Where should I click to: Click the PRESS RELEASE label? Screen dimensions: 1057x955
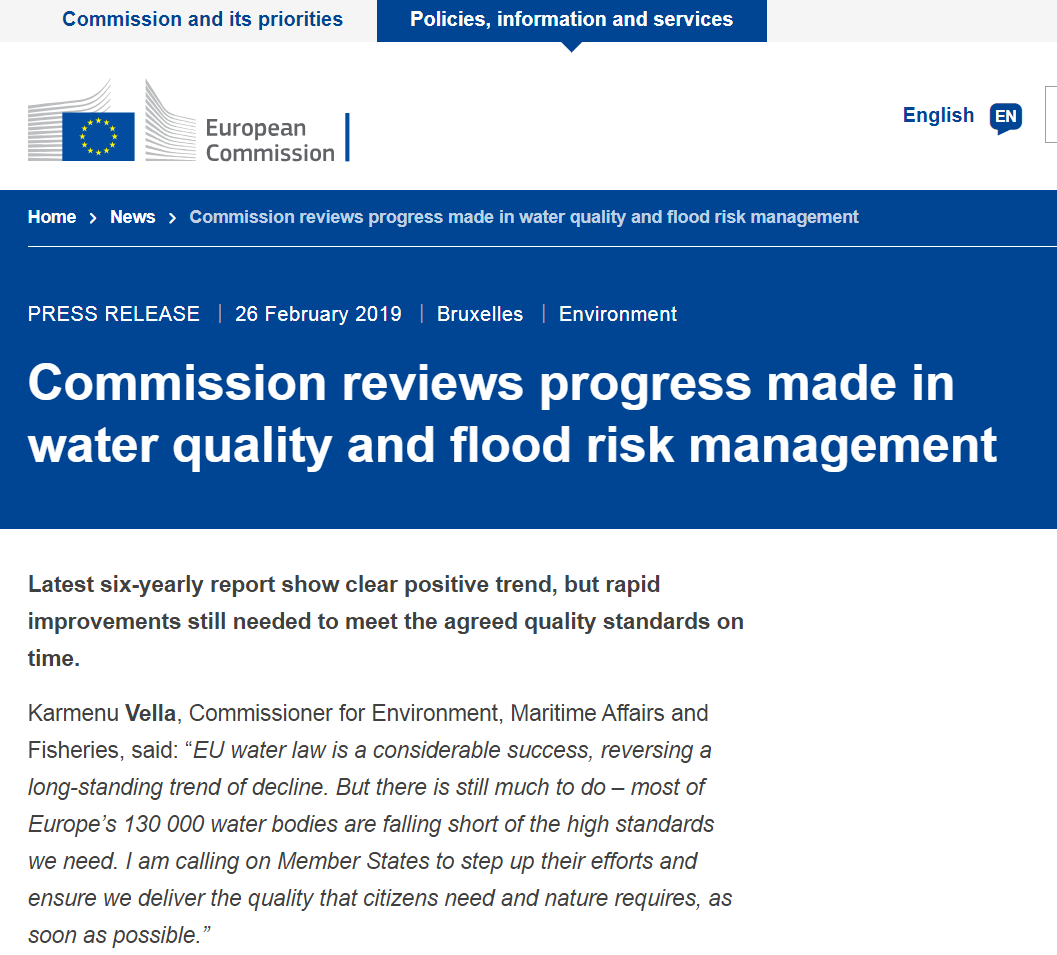113,314
